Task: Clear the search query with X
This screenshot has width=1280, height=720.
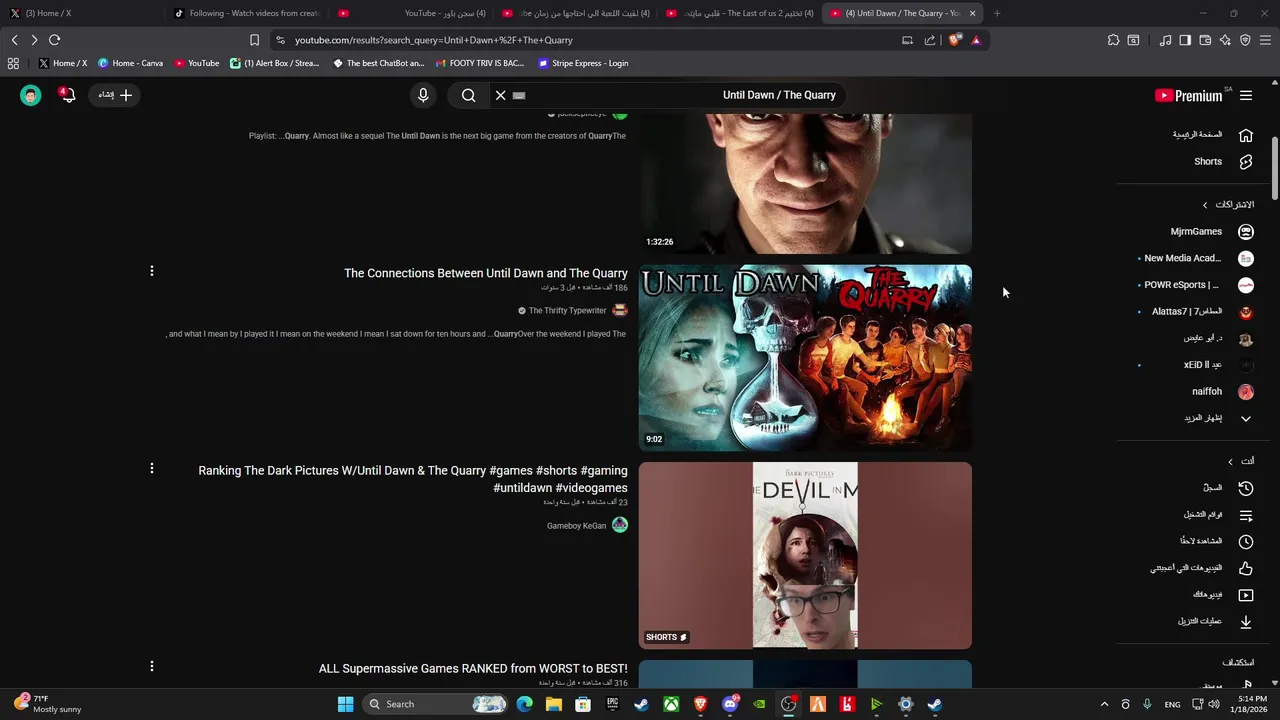Action: (x=501, y=95)
